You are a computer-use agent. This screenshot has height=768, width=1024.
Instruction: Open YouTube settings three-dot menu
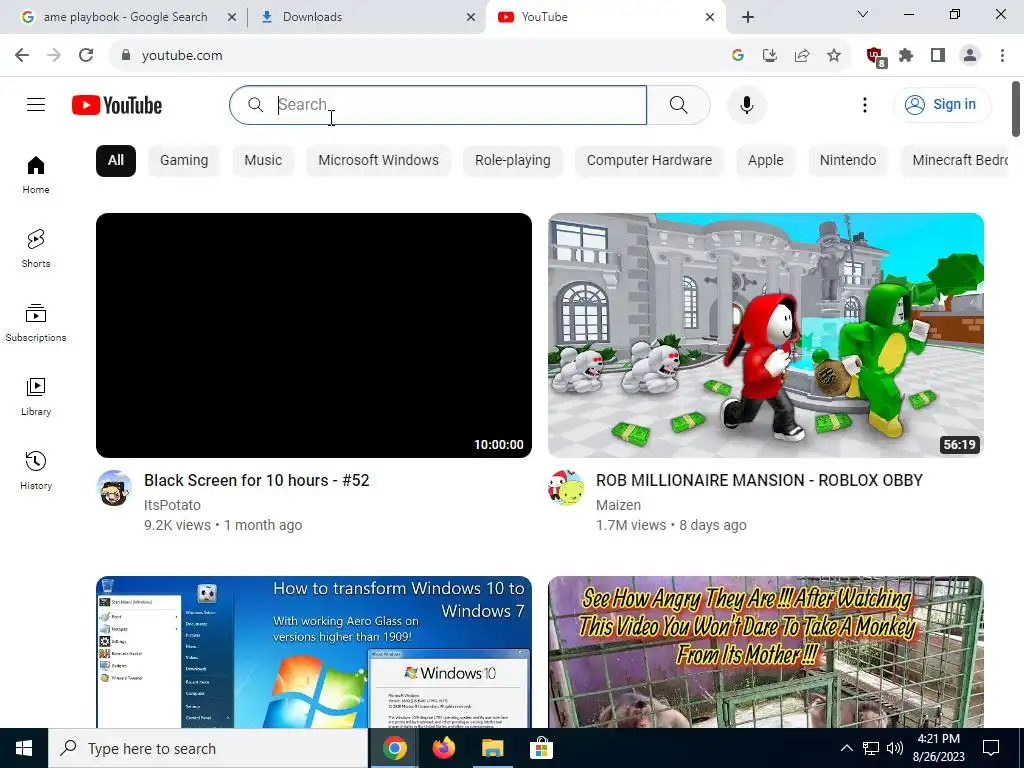865,104
